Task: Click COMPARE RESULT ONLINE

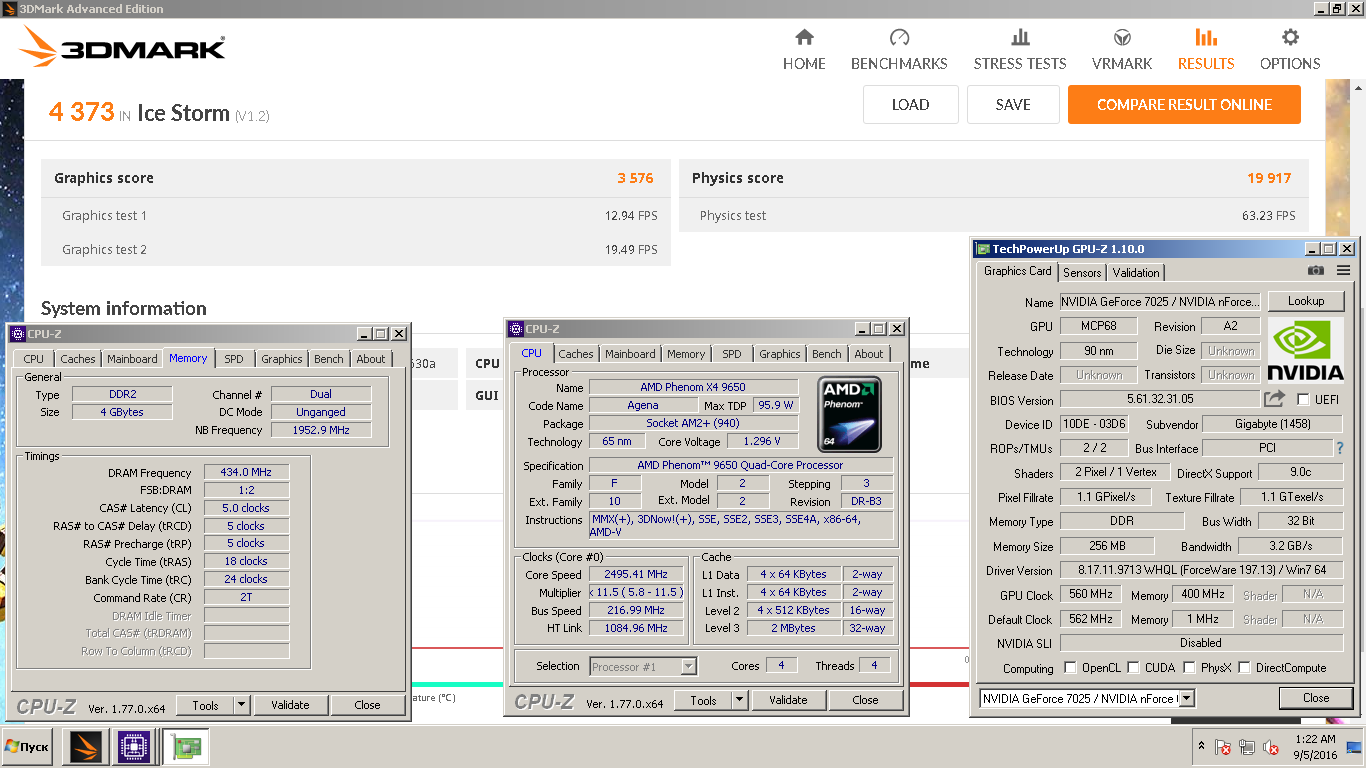Action: [x=1184, y=104]
